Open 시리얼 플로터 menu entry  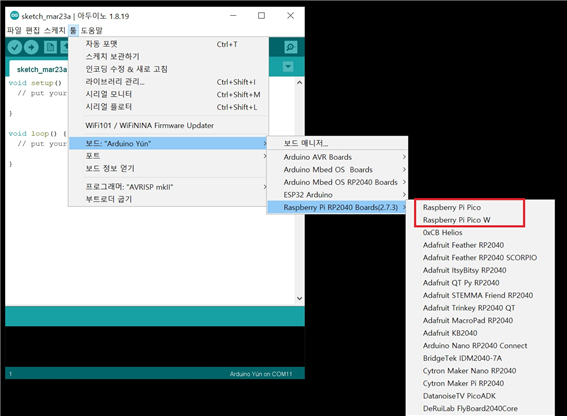(x=168, y=107)
